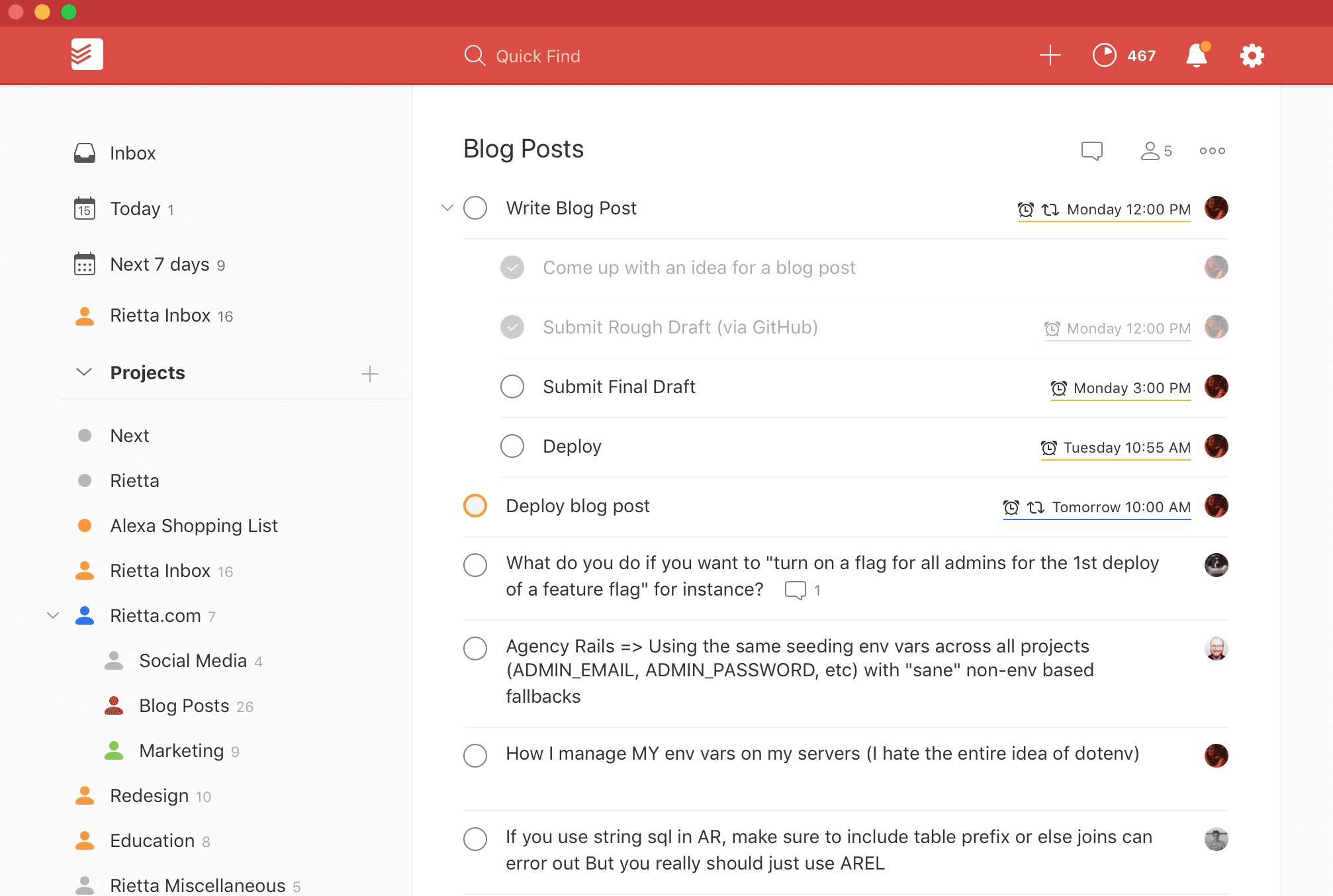Image resolution: width=1333 pixels, height=896 pixels.
Task: Complete the Submit Final Draft task
Action: 512,386
